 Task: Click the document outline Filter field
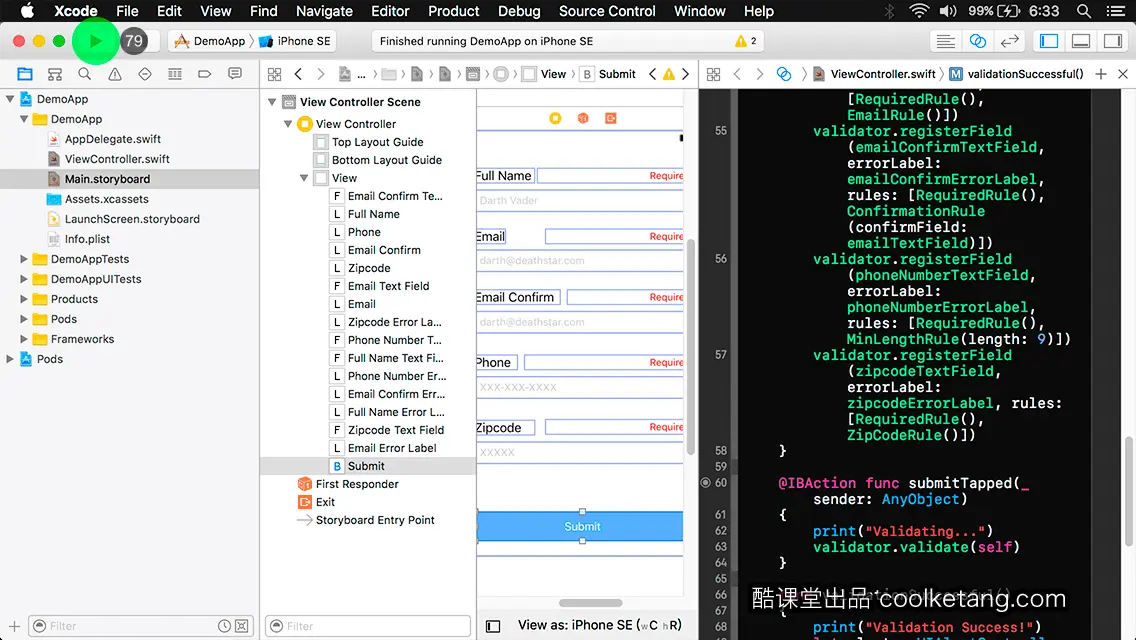coord(368,626)
